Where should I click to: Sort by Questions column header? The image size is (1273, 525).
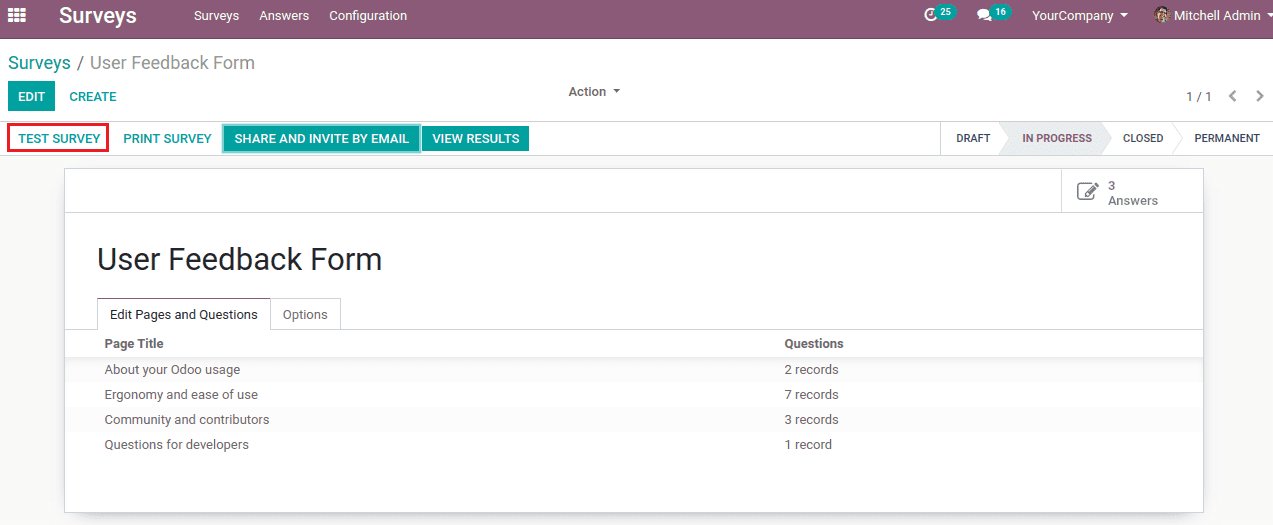tap(814, 344)
